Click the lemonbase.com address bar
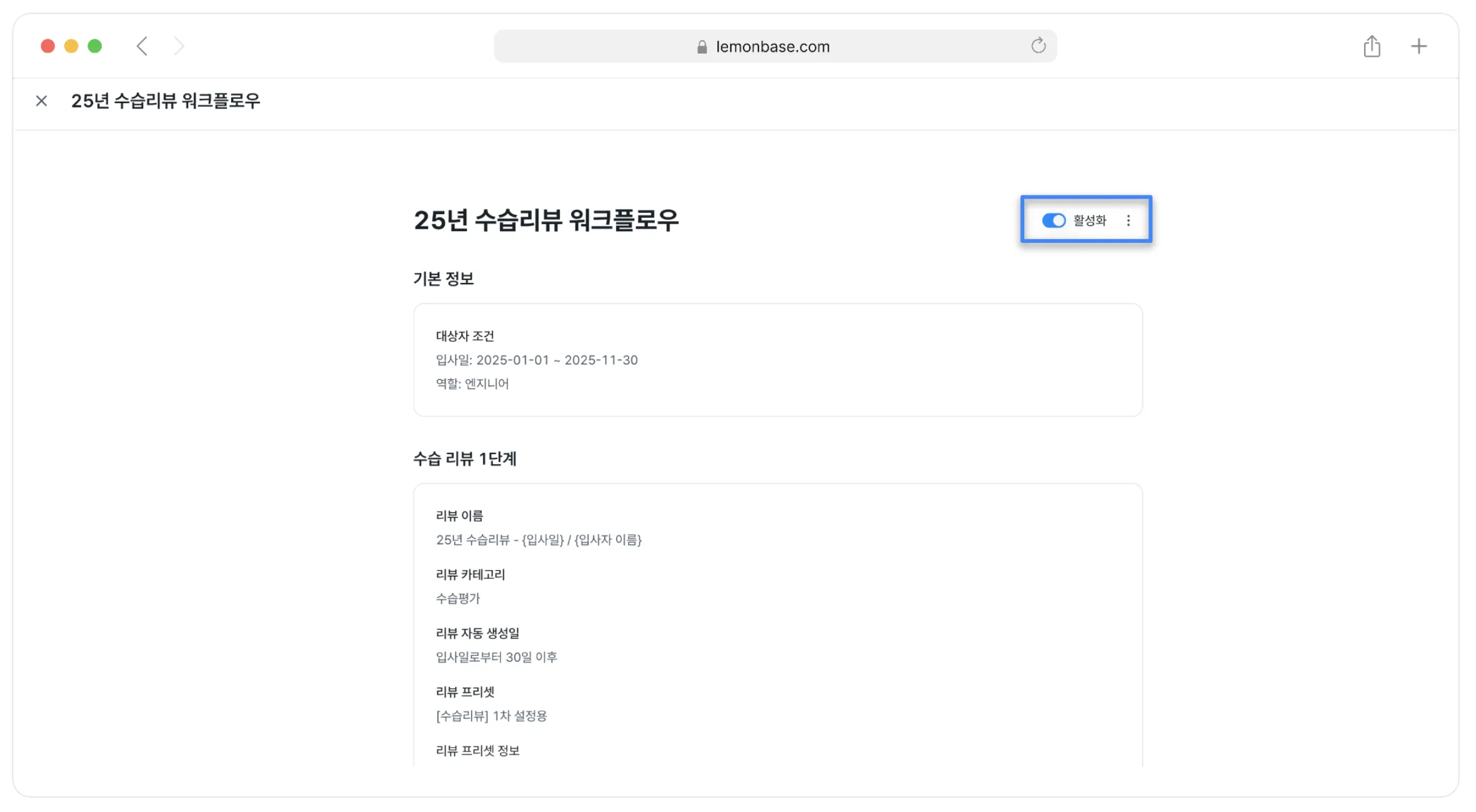Image resolution: width=1476 pixels, height=812 pixels. [775, 46]
